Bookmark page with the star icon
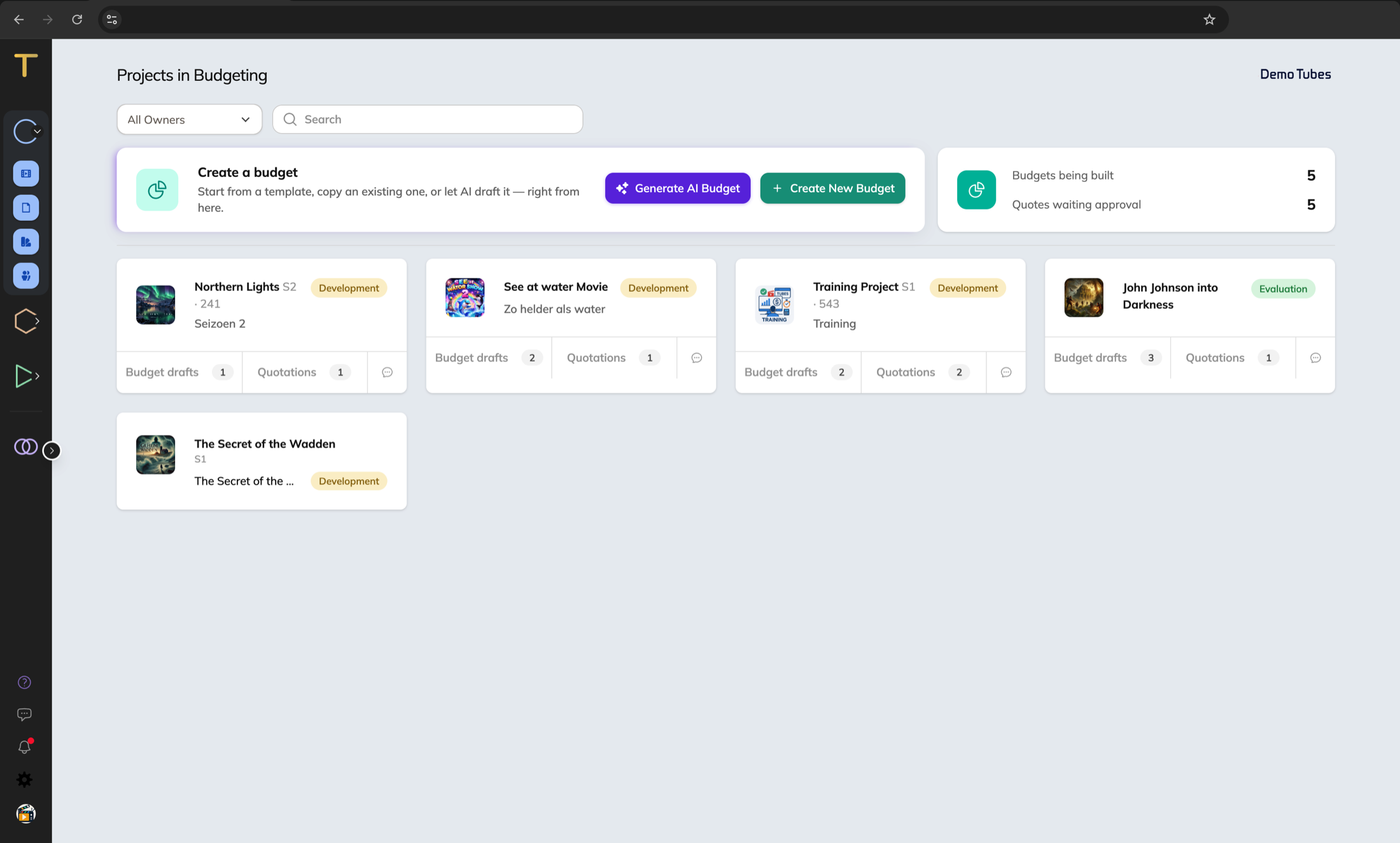The image size is (1400, 843). (x=1209, y=20)
